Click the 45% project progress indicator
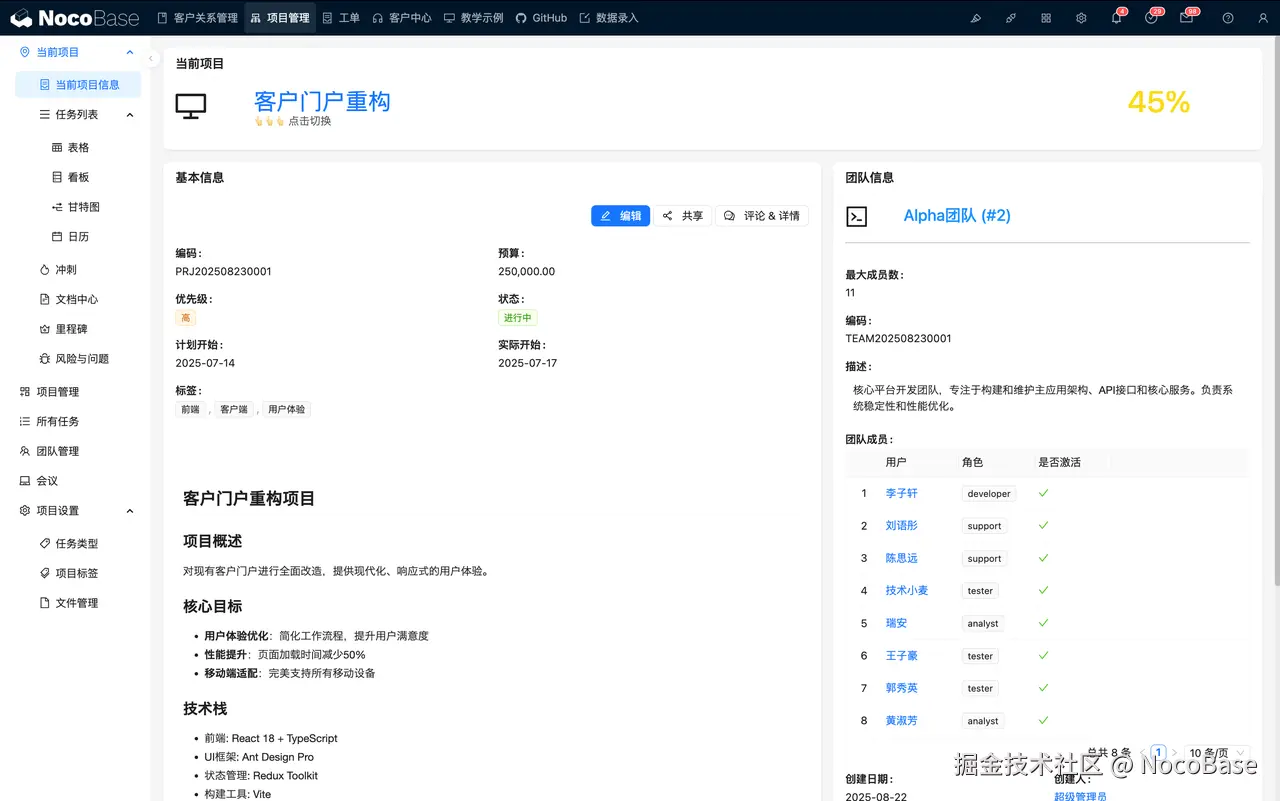1280x801 pixels. point(1158,103)
